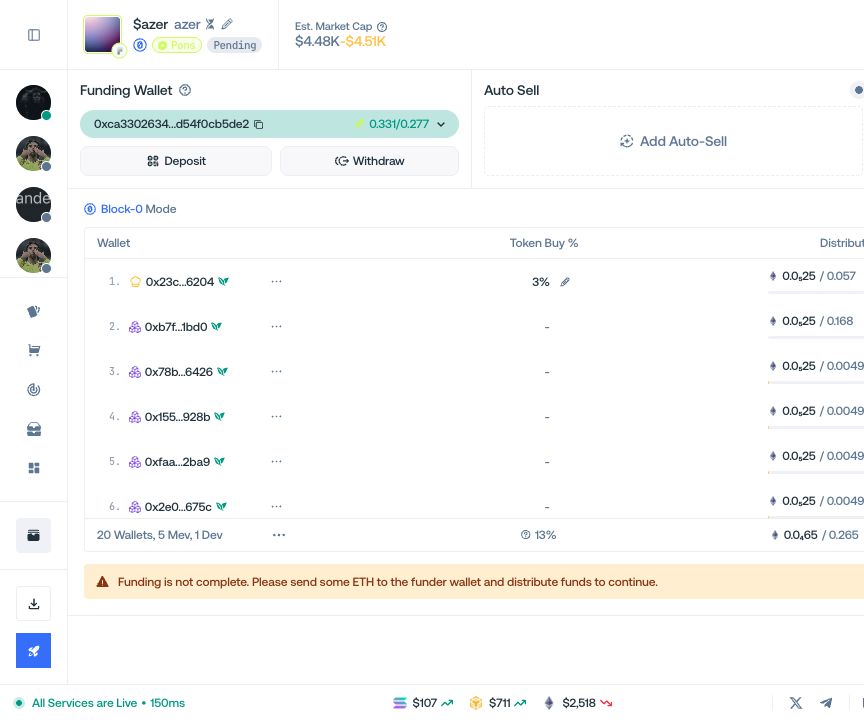This screenshot has width=864, height=720.
Task: Toggle the Auto Sell switch
Action: (857, 90)
